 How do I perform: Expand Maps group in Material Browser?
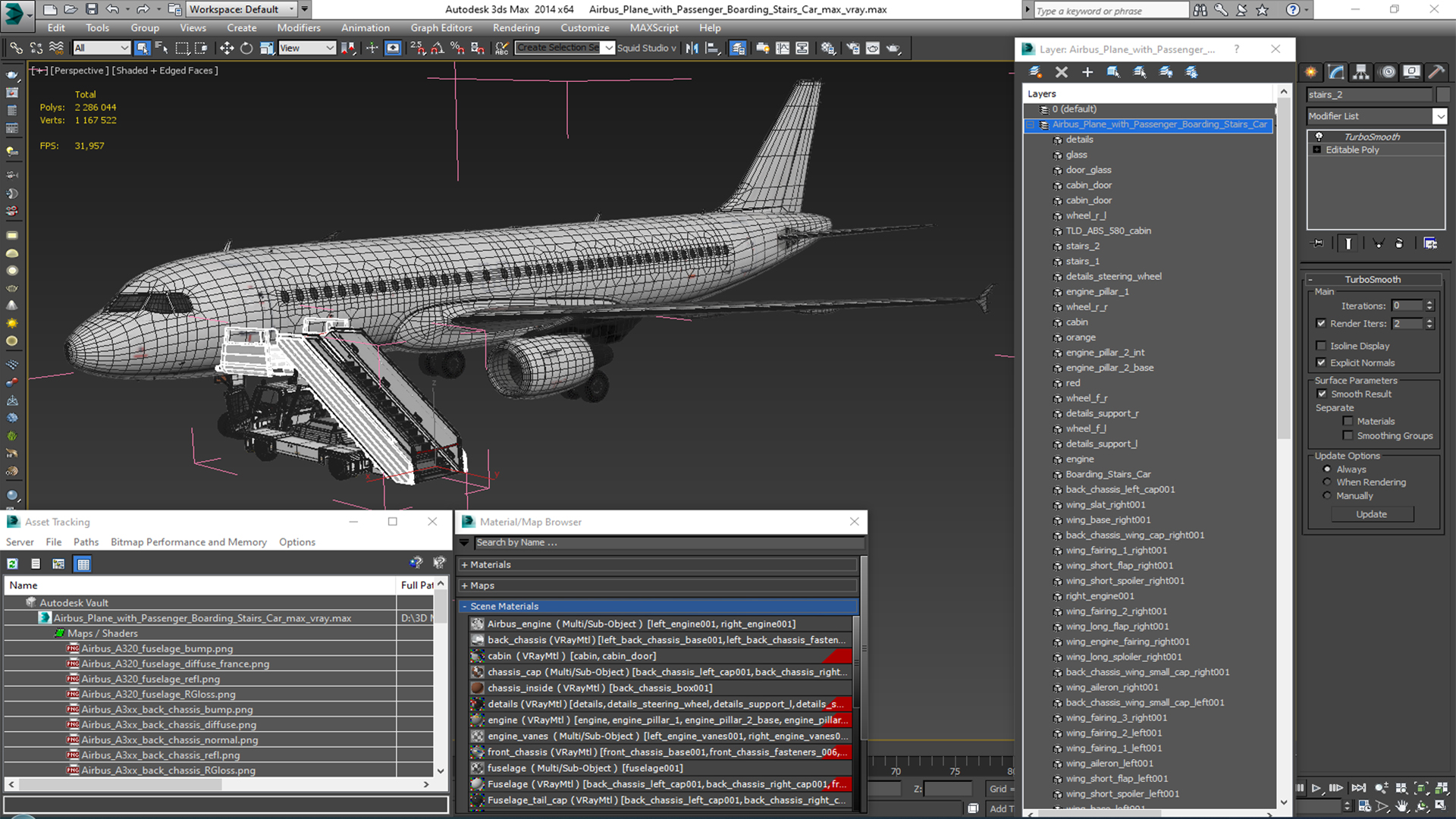(464, 585)
